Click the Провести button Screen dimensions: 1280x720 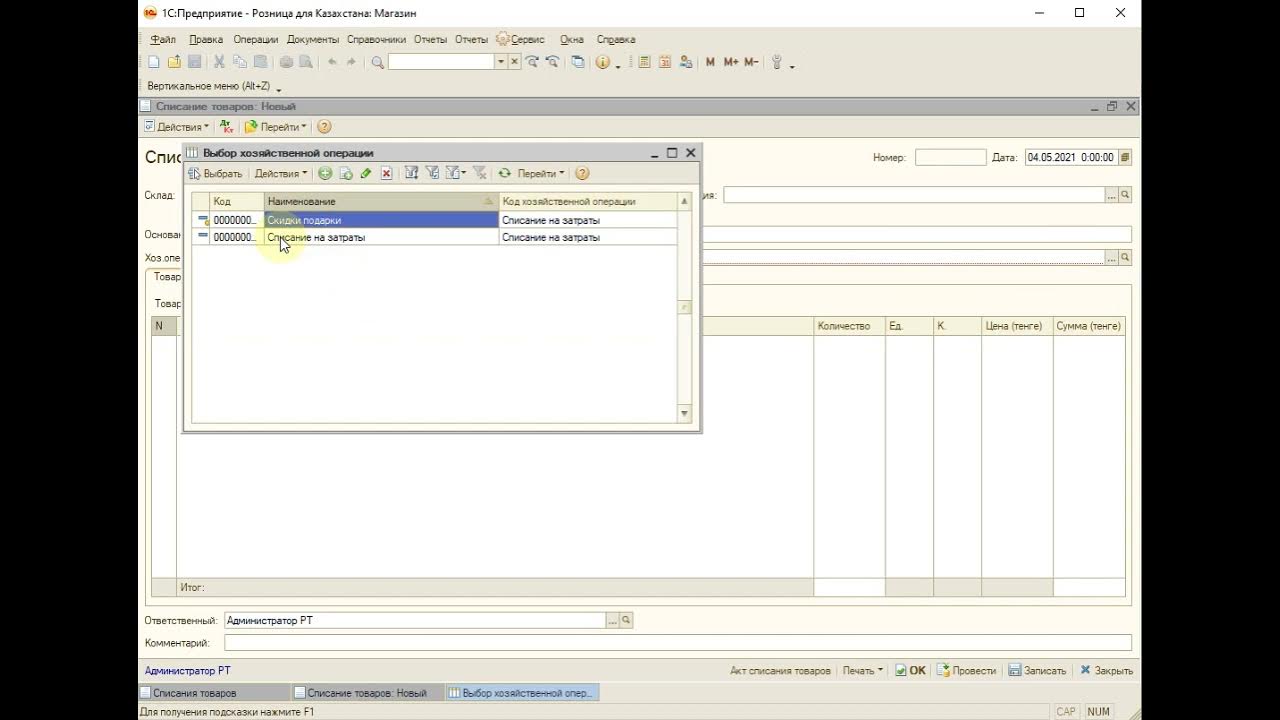coord(965,671)
